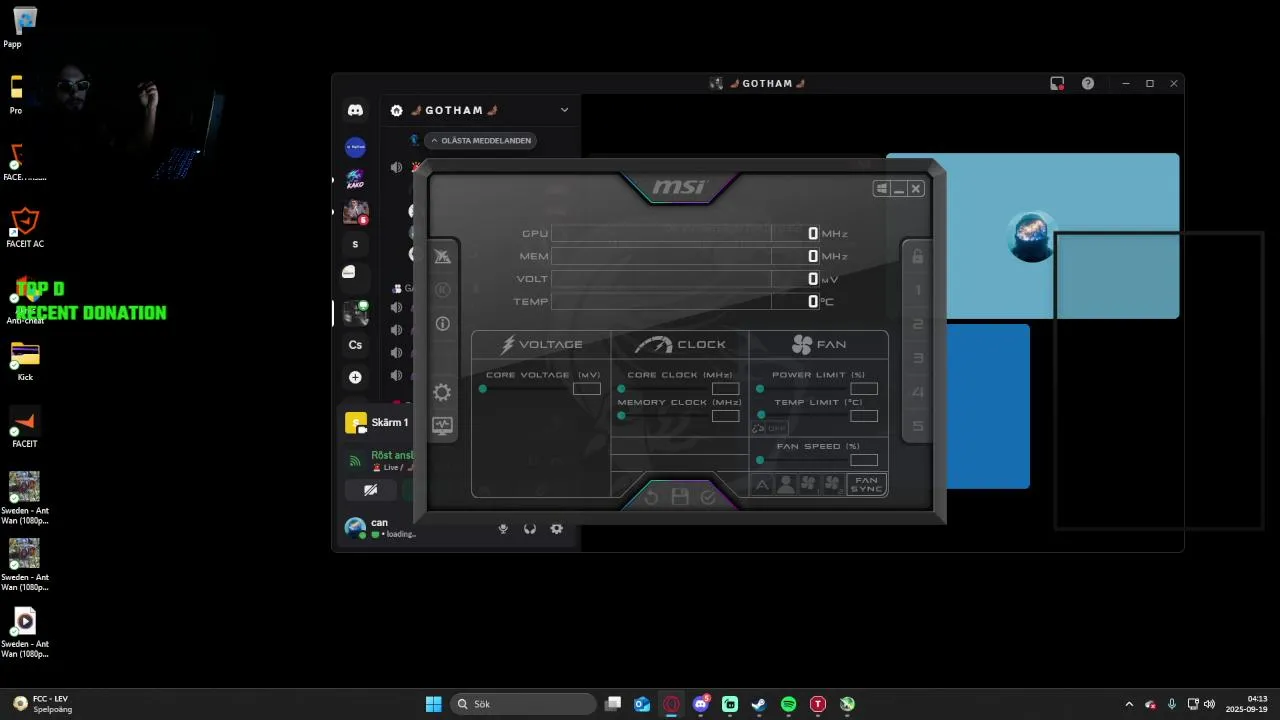Click the Core Voltage value field
The height and width of the screenshot is (720, 1280).
(587, 388)
